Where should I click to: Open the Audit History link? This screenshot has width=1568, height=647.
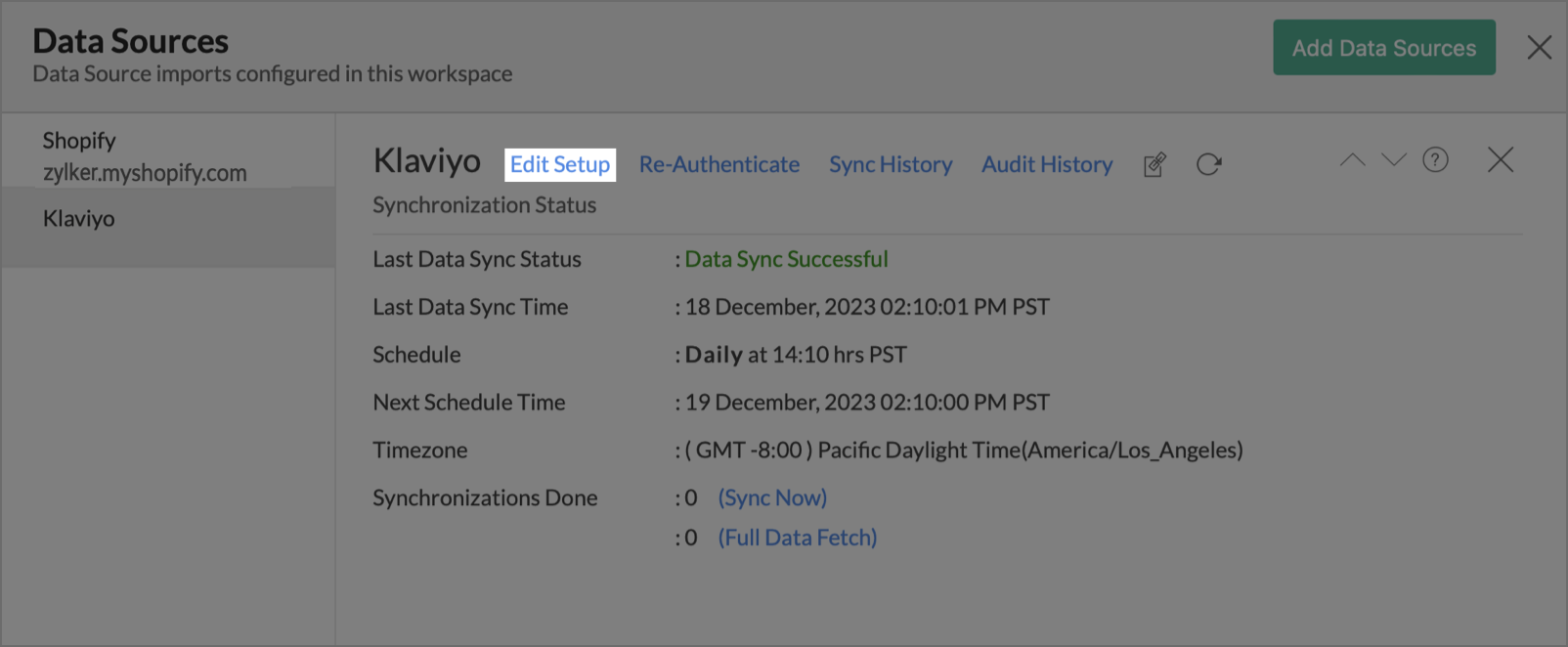(x=1047, y=164)
